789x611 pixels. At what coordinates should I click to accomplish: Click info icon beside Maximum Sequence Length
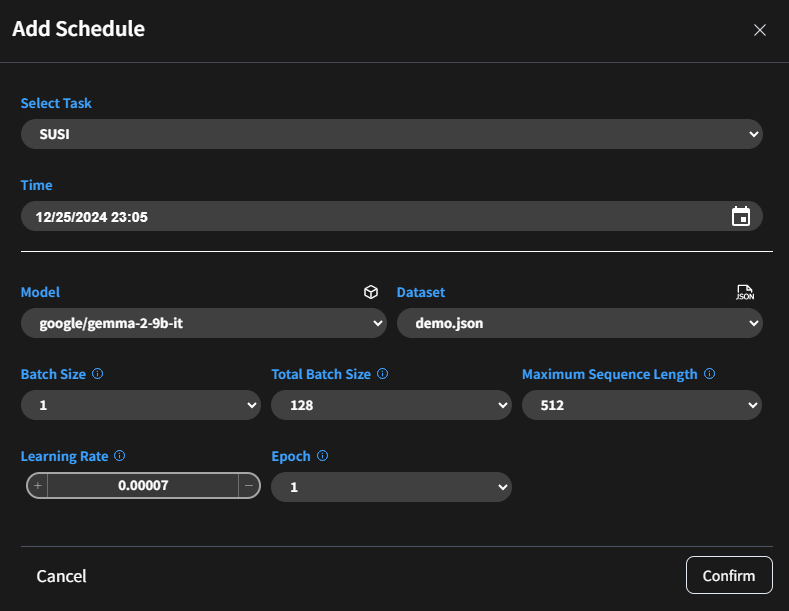pos(709,374)
